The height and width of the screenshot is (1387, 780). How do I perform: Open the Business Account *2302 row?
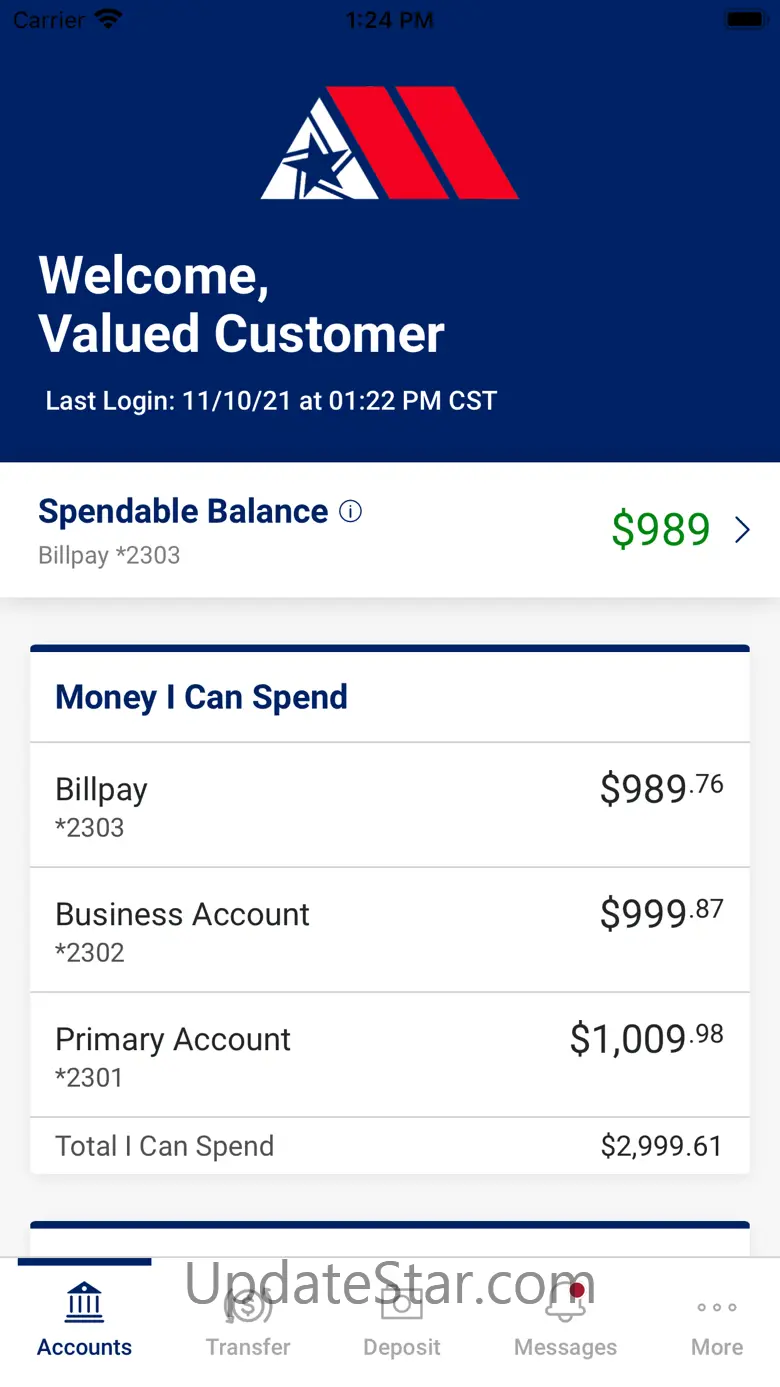390,930
